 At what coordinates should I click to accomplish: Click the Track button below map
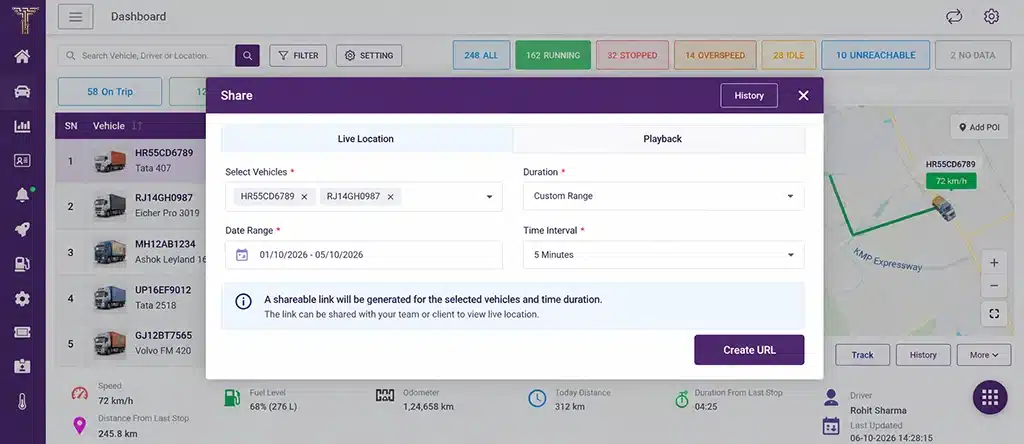pos(862,355)
